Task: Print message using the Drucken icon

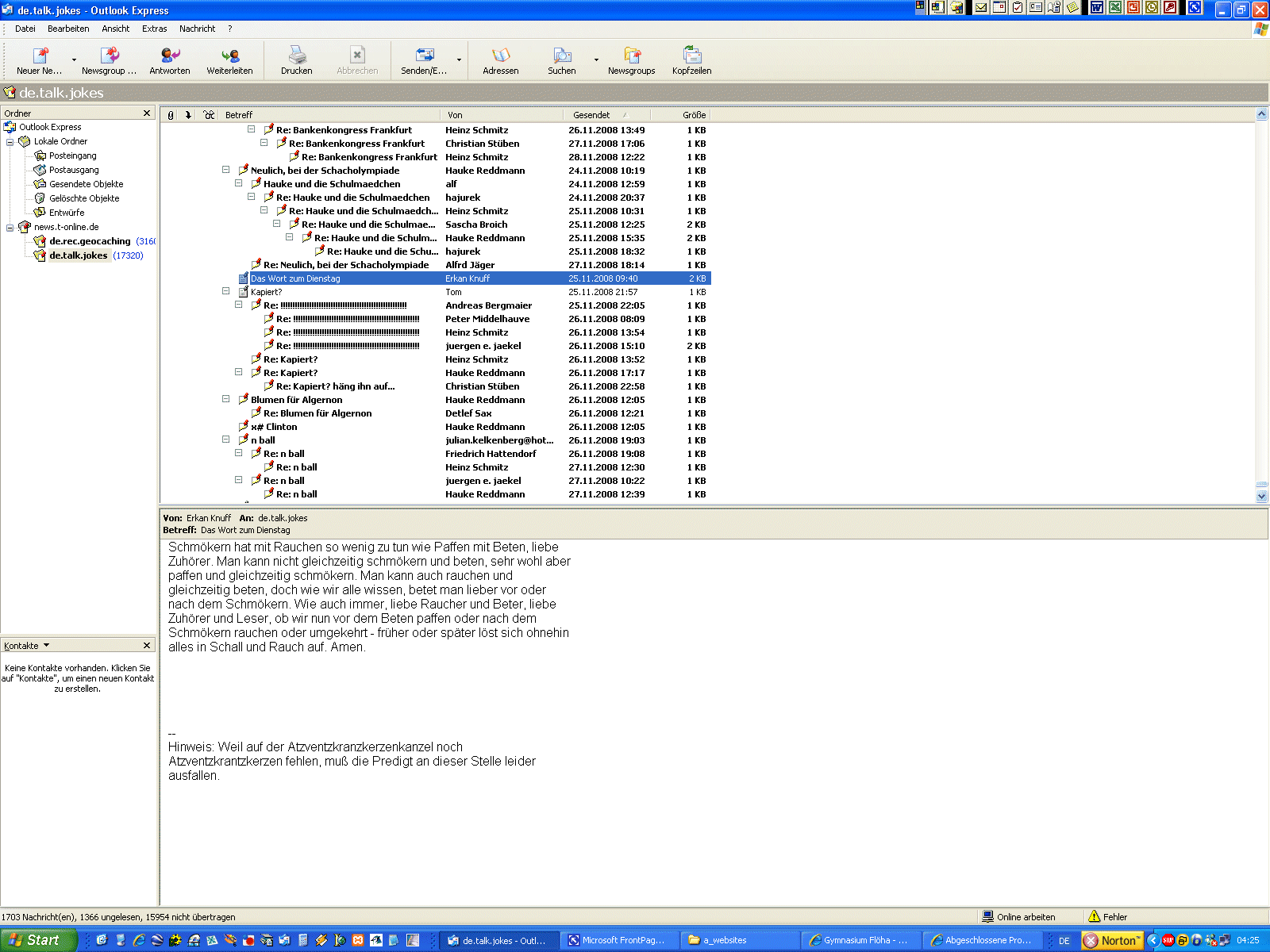Action: (297, 56)
